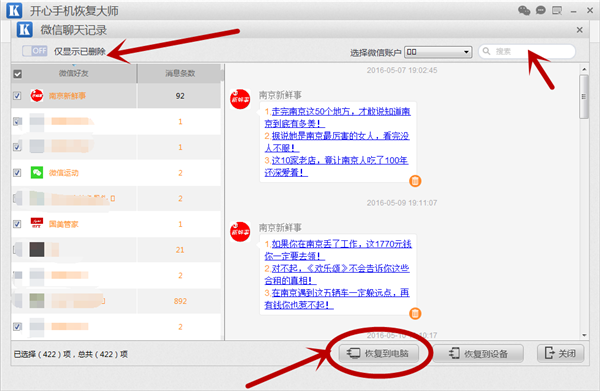600x391 pixels.
Task: Click the message count 892
Action: click(180, 301)
